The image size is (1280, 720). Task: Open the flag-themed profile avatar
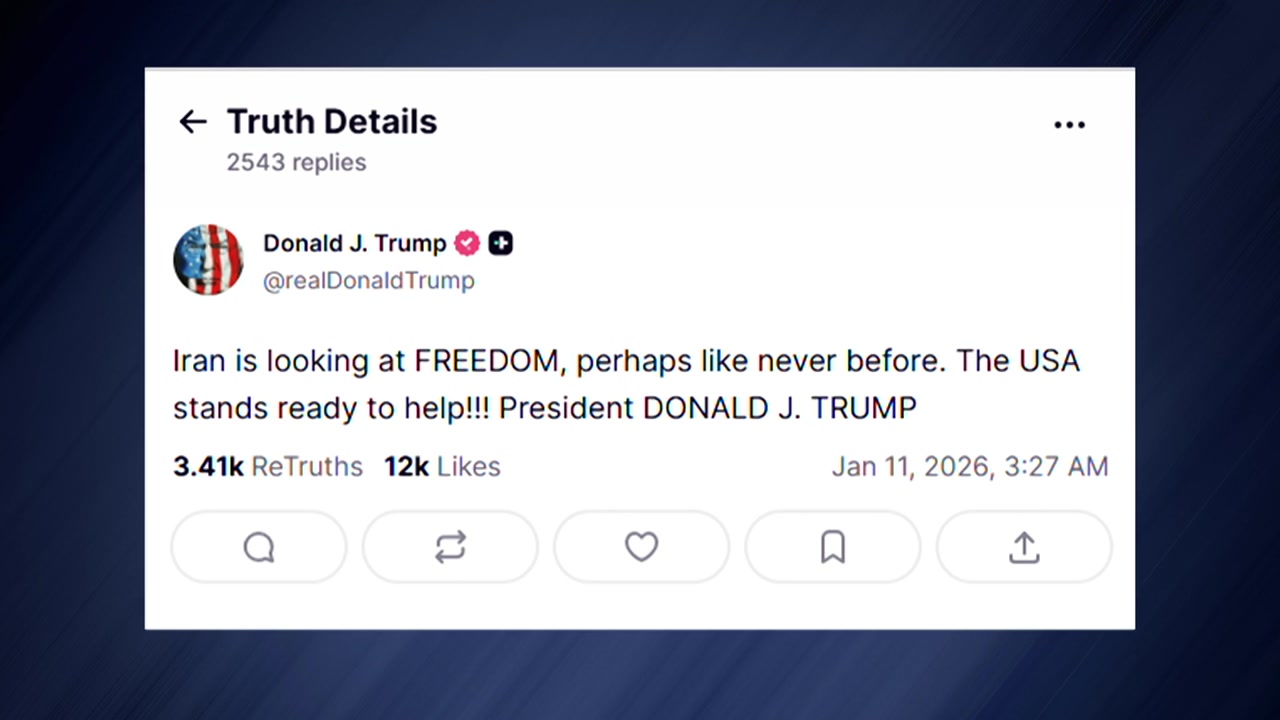pos(208,260)
